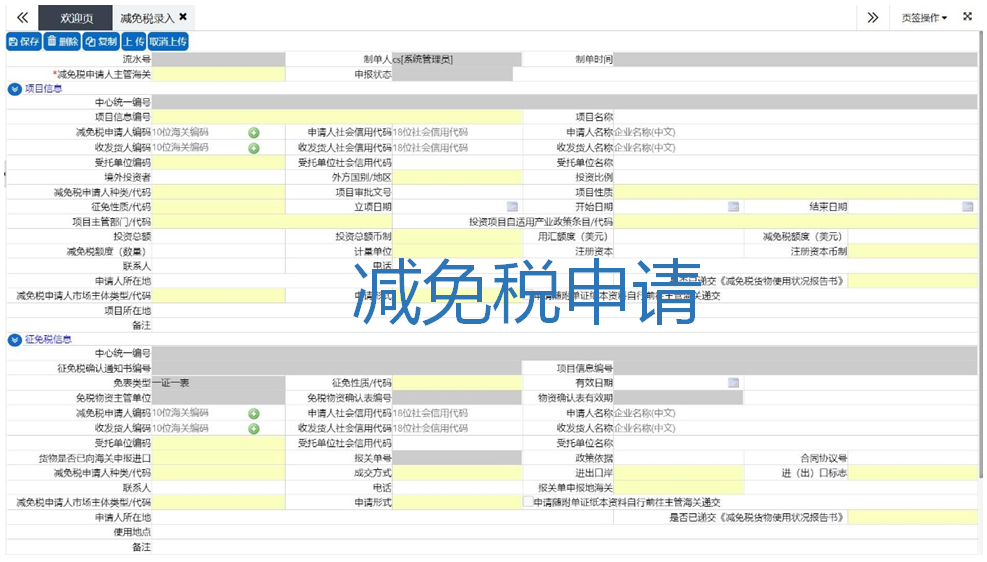Click the 政策依据 input field
The image size is (987, 562).
[679, 458]
